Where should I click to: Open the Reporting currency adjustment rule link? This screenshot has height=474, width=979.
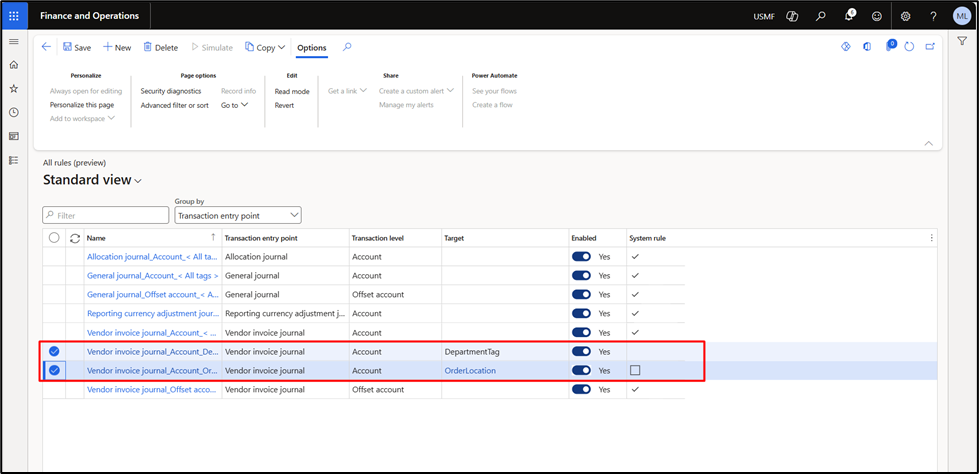click(153, 314)
